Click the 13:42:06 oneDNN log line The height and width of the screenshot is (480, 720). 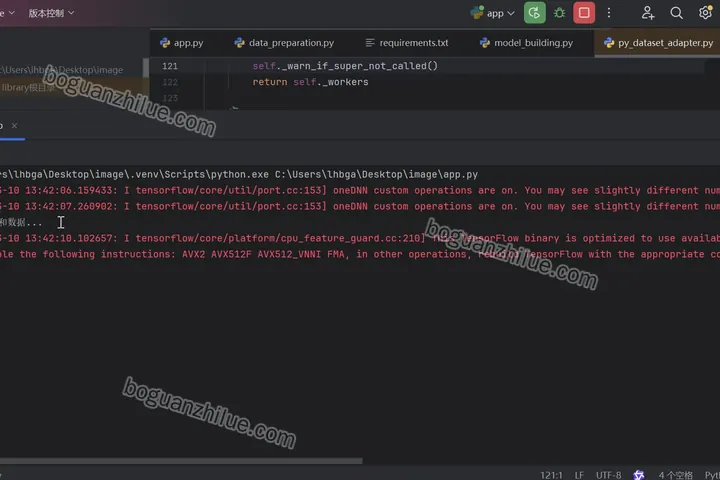pos(360,190)
